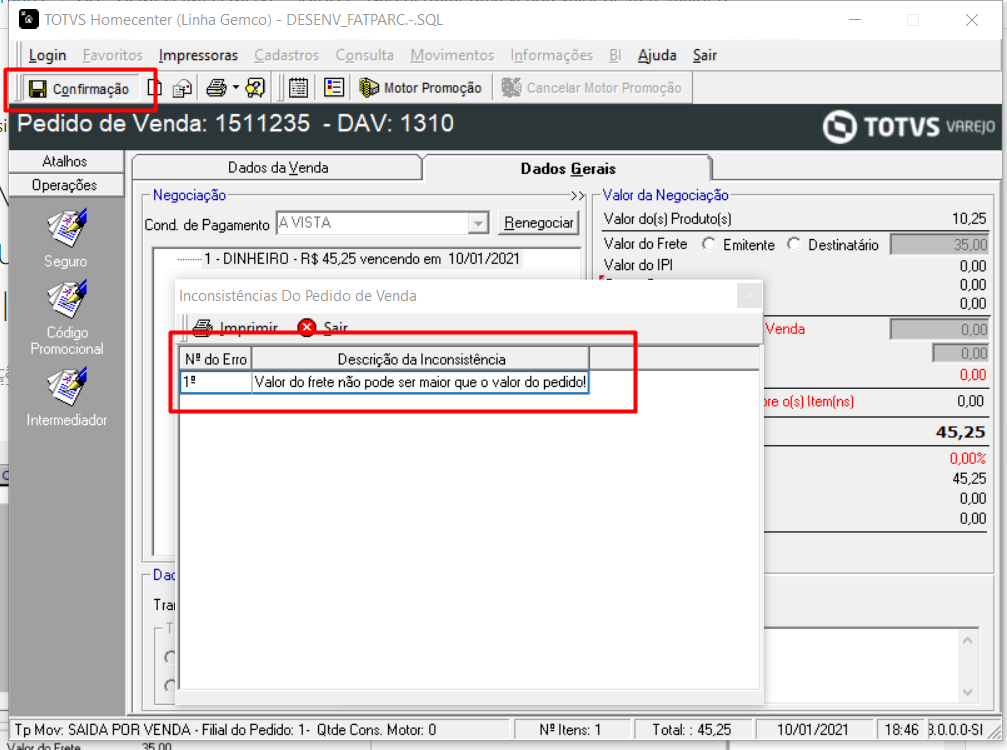Click the TOTVS application title bar icon

28,19
